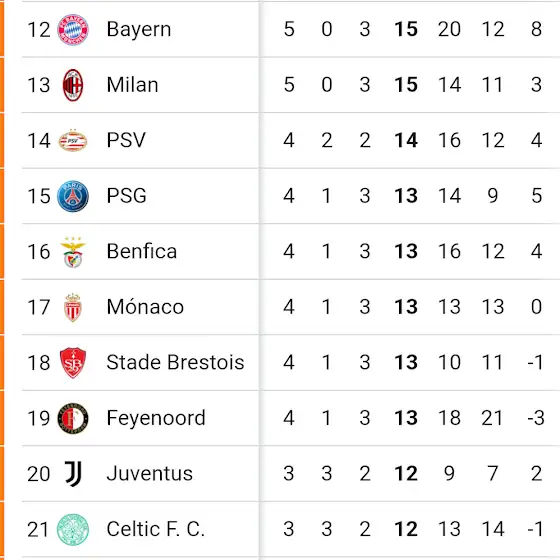This screenshot has height=560, width=560.
Task: Click the Celtic F.C. green crest
Action: coord(73,530)
